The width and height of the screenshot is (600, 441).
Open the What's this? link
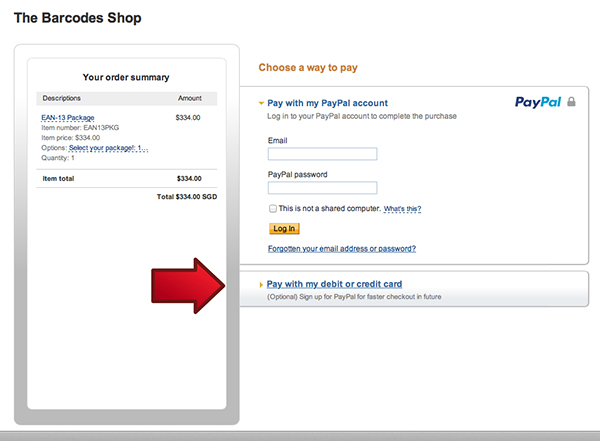pyautogui.click(x=402, y=209)
